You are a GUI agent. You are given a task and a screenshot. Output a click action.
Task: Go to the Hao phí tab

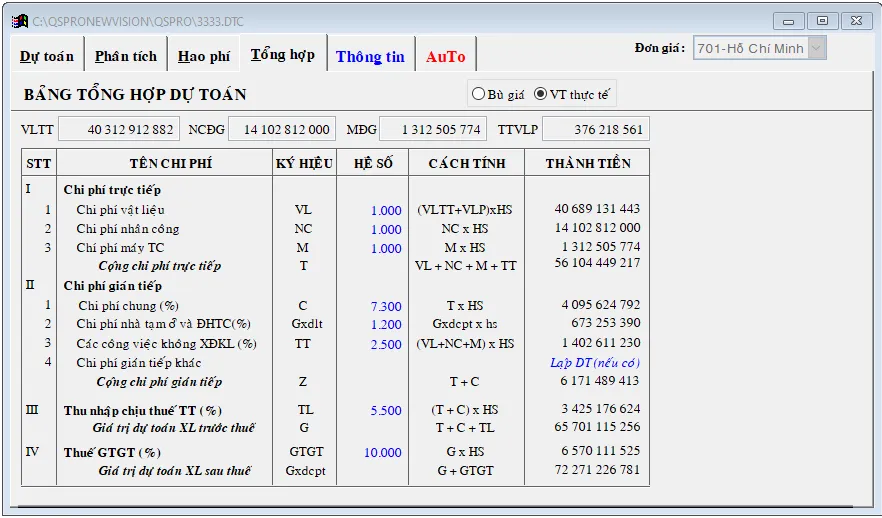[x=204, y=56]
